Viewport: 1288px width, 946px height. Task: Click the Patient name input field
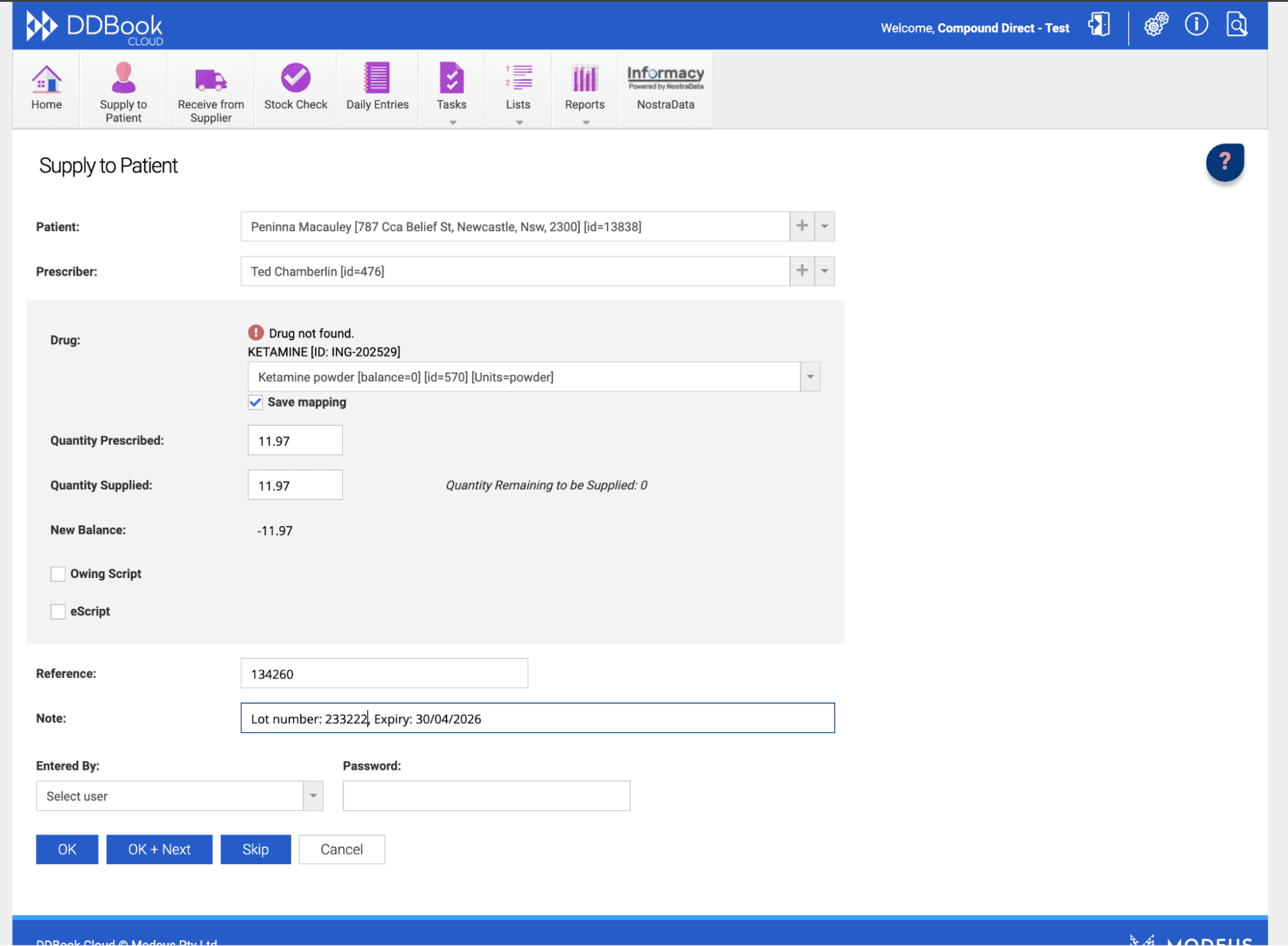point(515,226)
